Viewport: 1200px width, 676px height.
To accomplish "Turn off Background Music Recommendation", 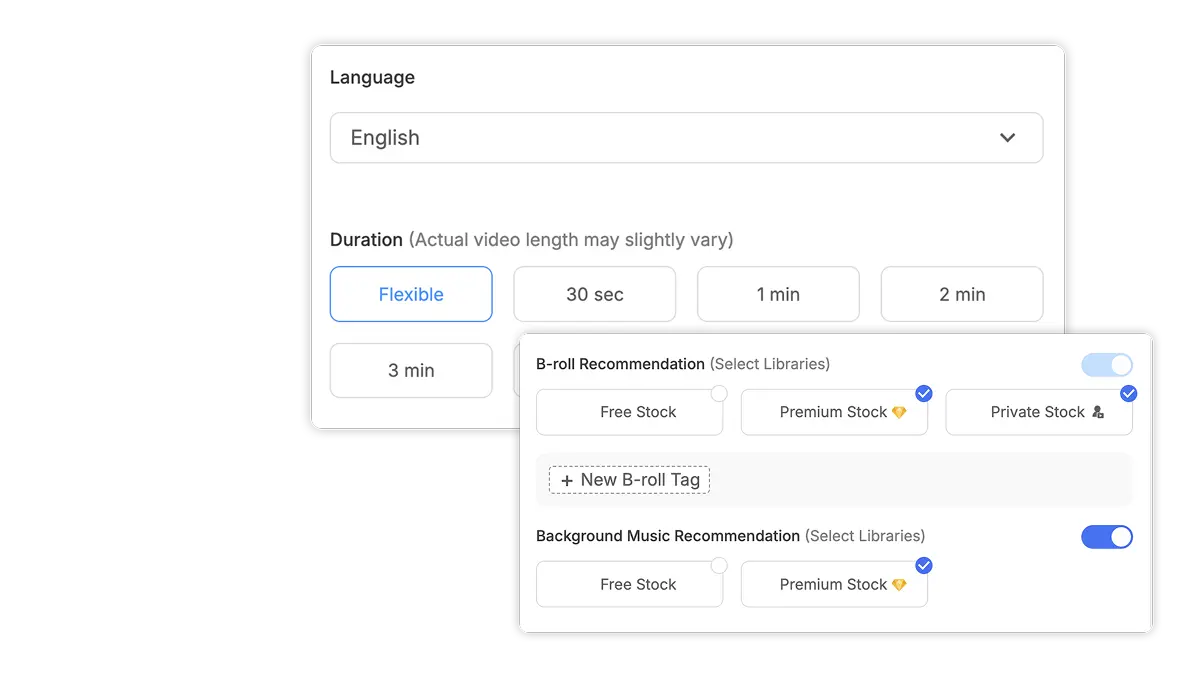I will point(1107,537).
